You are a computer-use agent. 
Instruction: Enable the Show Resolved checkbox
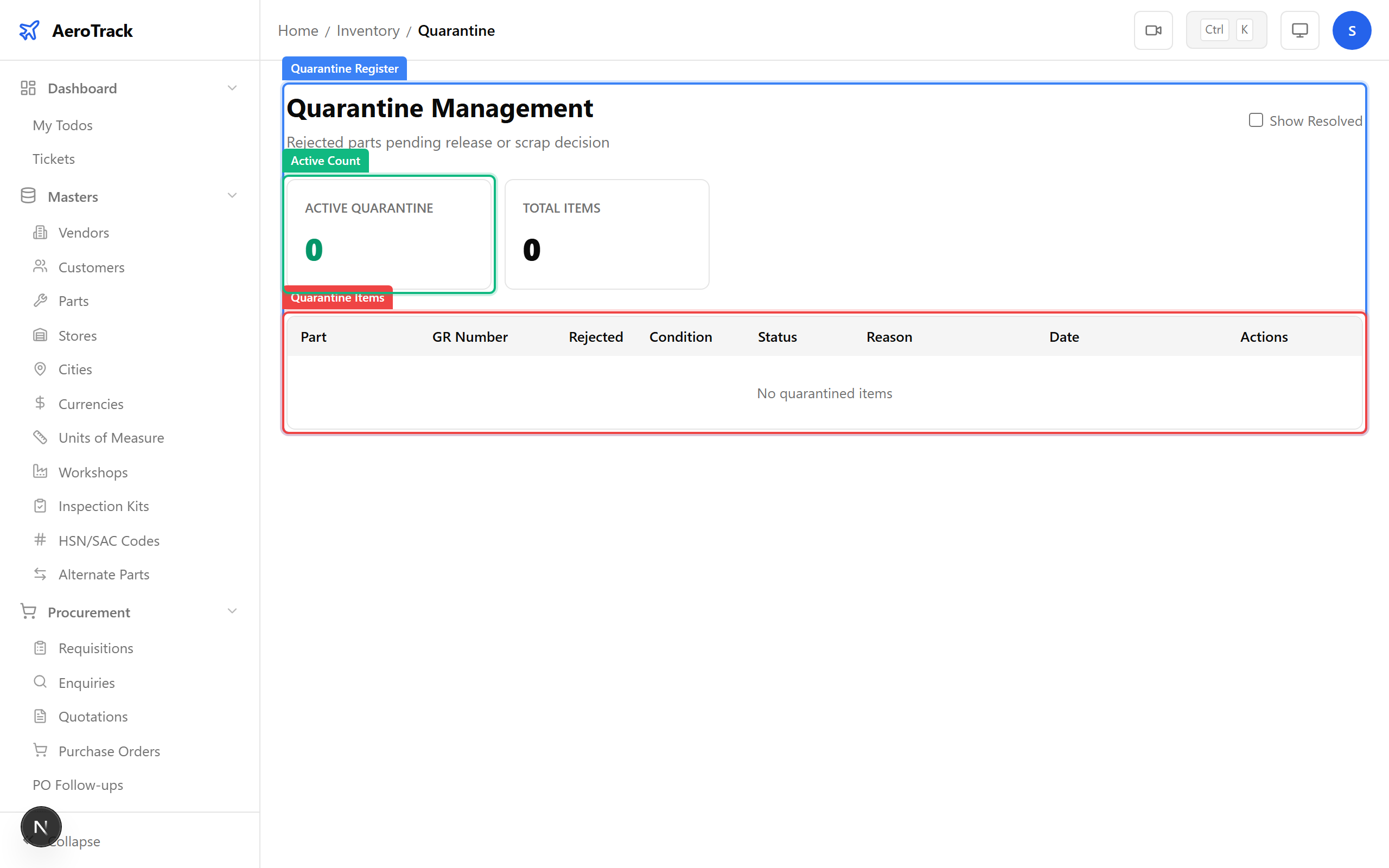pos(1256,120)
